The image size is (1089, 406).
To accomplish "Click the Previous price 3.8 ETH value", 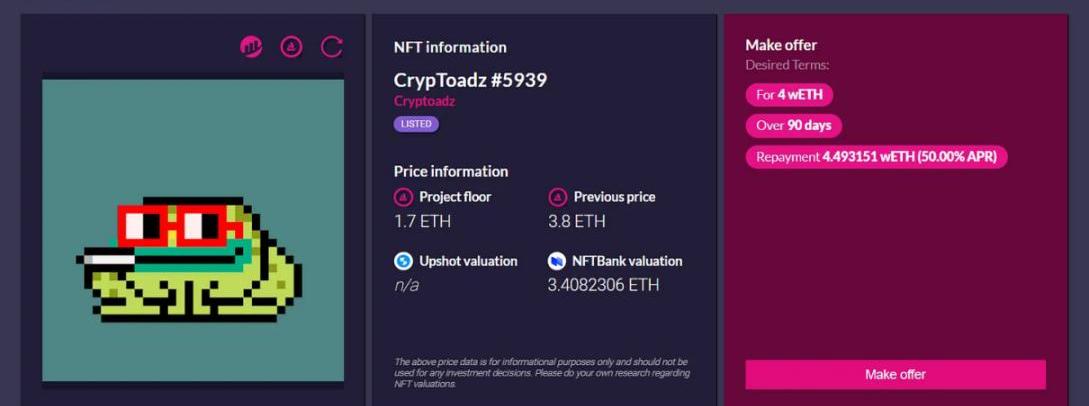I will point(576,221).
